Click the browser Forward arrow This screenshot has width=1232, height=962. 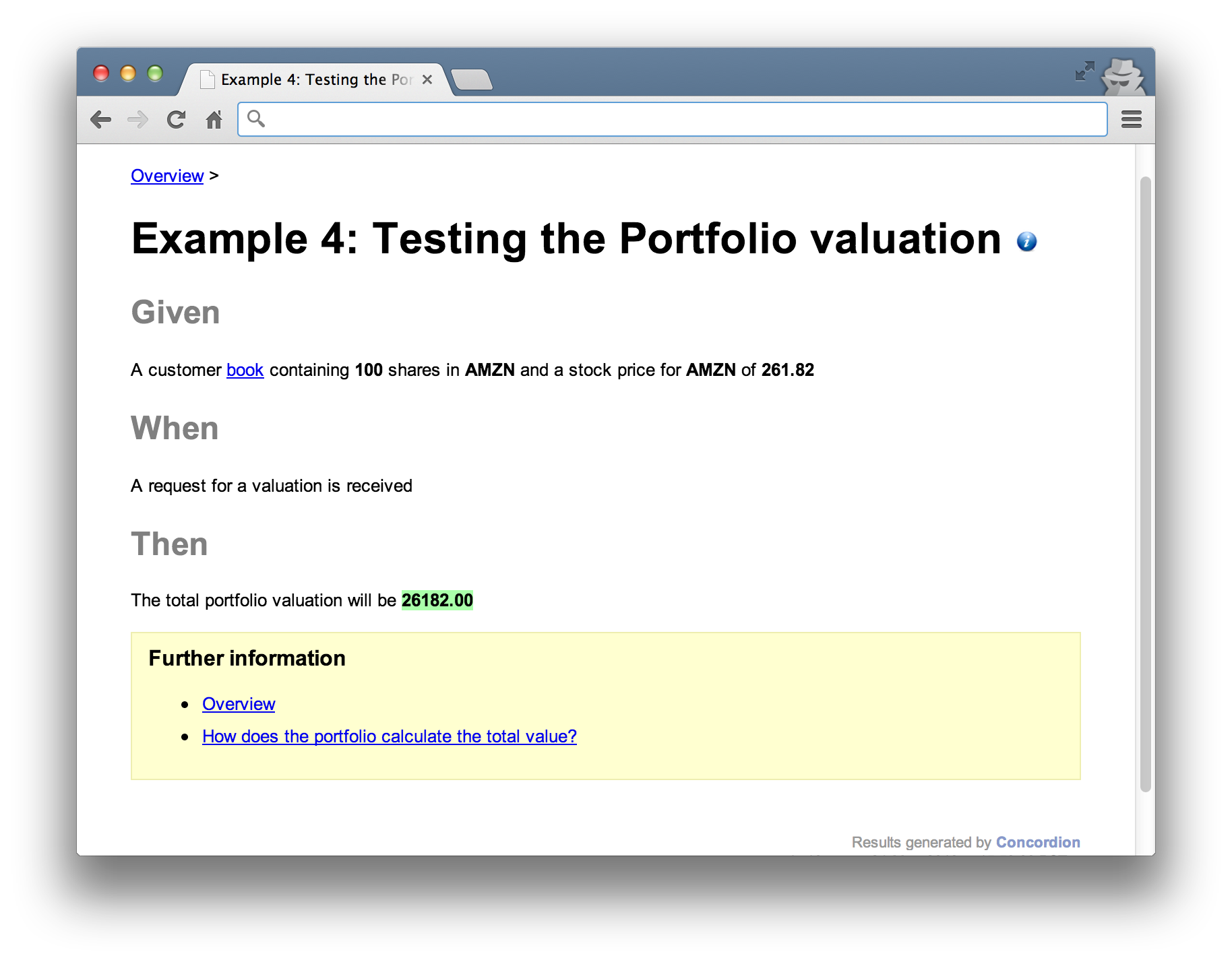(x=137, y=120)
